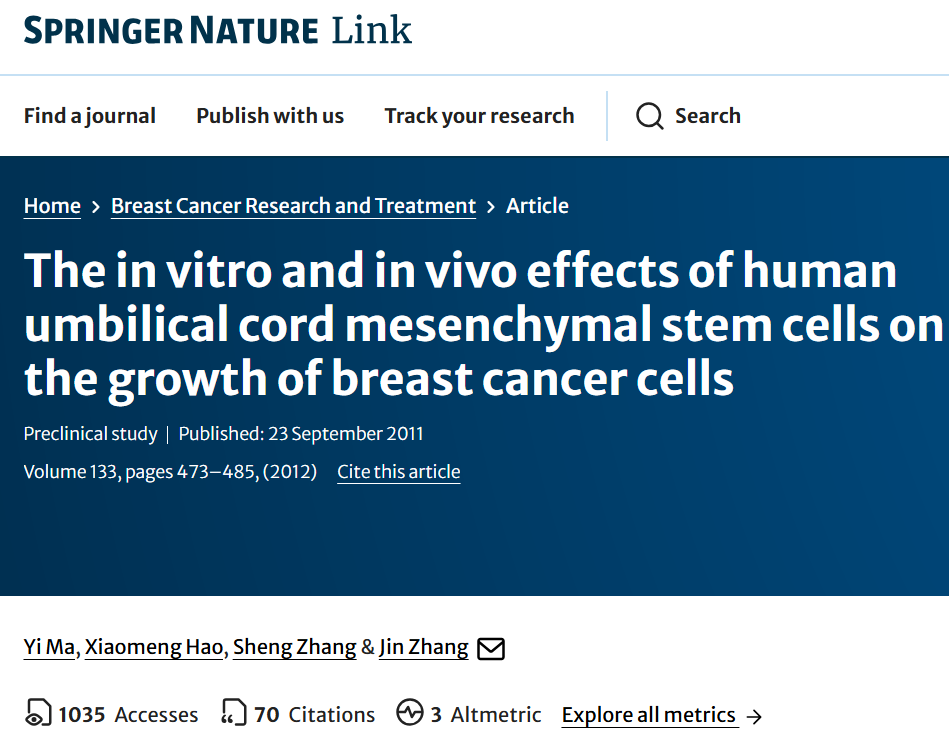Open author Sheng Zhang link

tap(295, 647)
